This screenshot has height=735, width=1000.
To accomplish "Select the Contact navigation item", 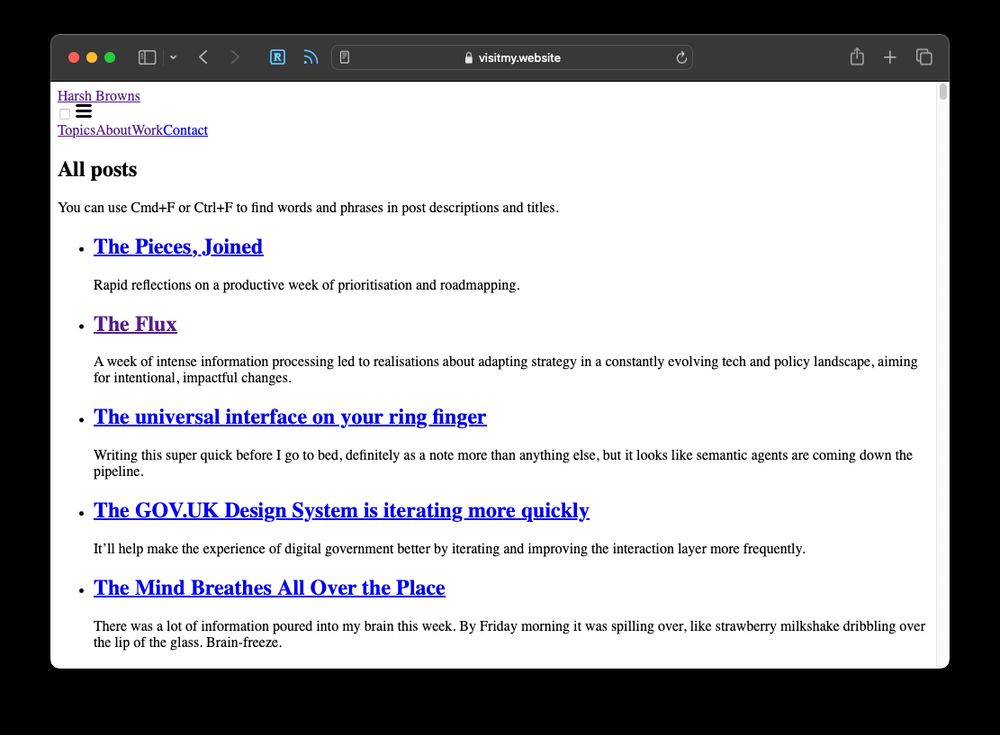I will (186, 130).
